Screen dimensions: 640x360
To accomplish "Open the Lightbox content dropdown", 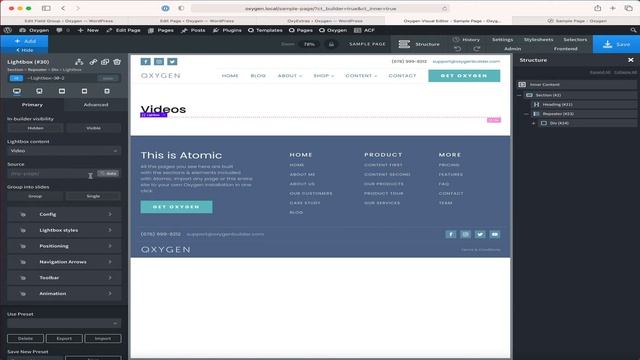I will click(64, 151).
